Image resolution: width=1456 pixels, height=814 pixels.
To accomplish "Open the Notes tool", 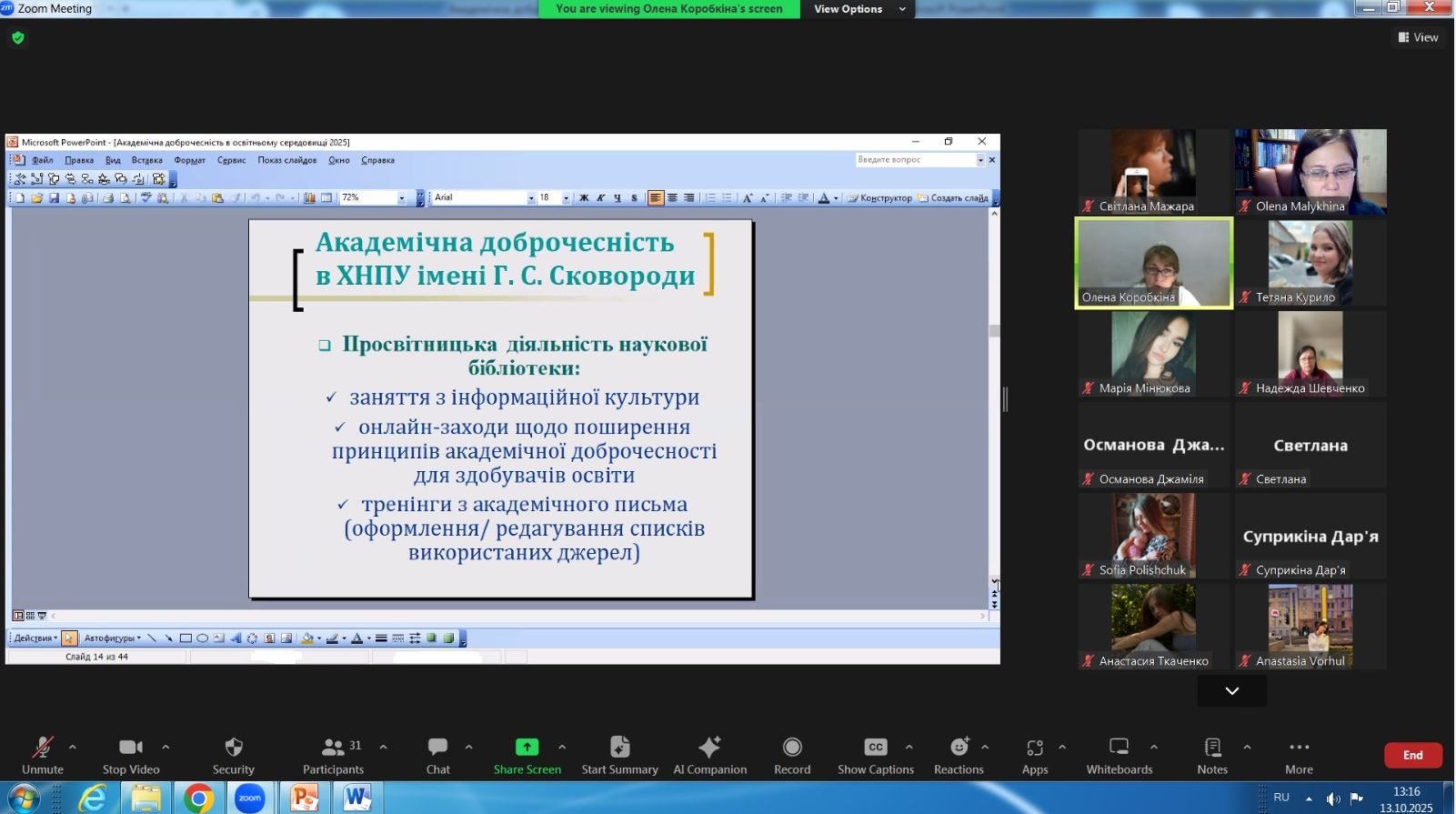I will [1211, 755].
